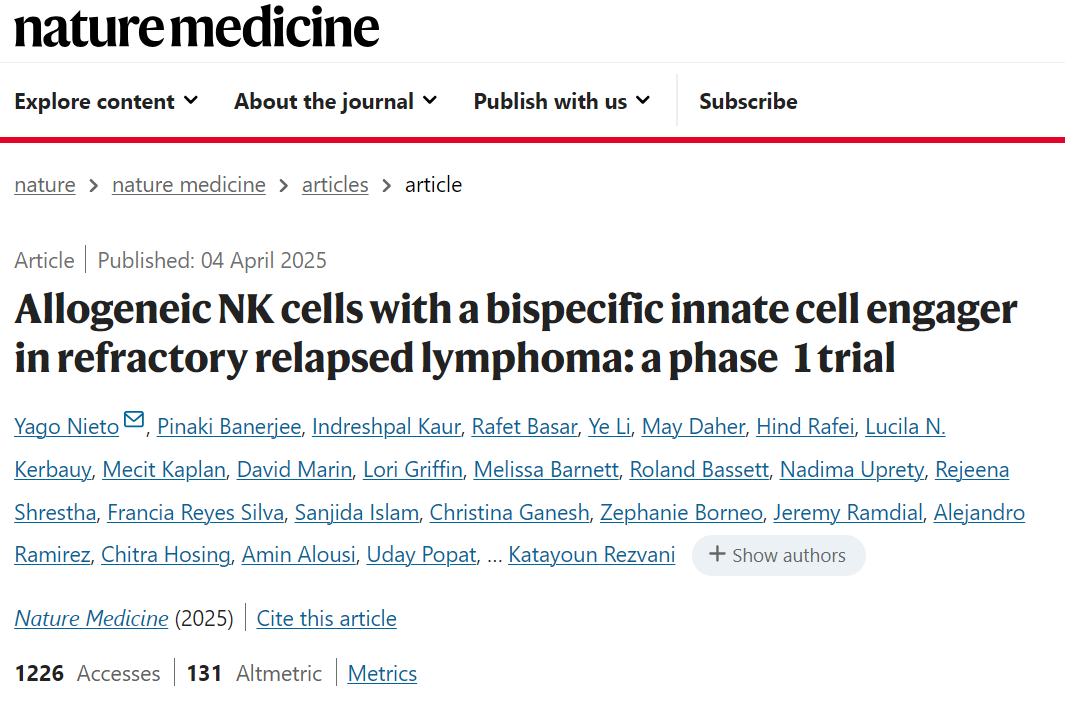Click the nature medicine logo
This screenshot has width=1065, height=709.
[x=196, y=27]
